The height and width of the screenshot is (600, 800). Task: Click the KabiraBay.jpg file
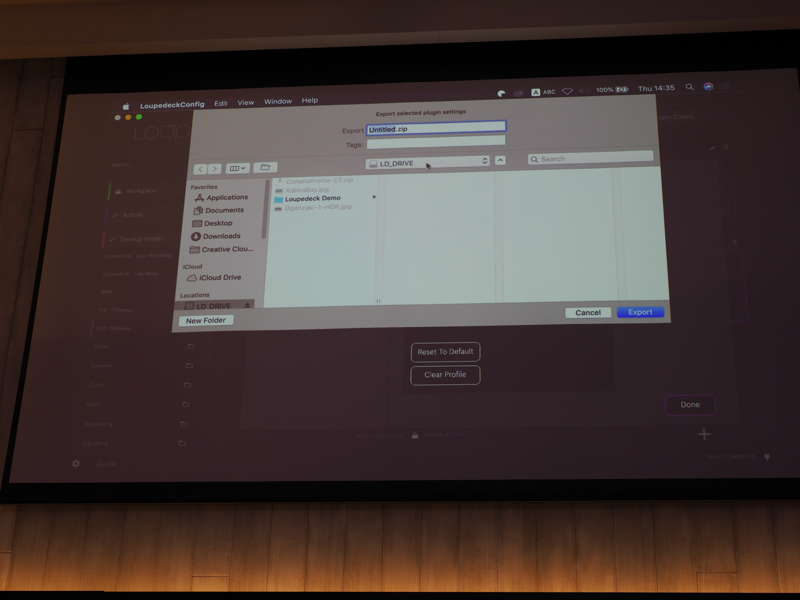[307, 190]
